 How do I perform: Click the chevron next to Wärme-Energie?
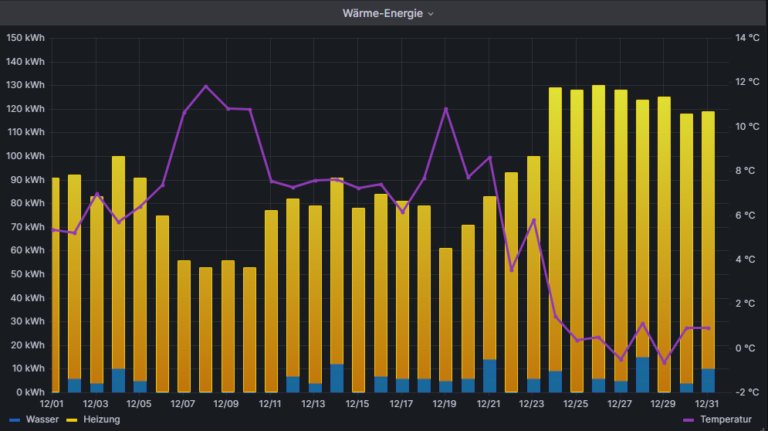431,14
